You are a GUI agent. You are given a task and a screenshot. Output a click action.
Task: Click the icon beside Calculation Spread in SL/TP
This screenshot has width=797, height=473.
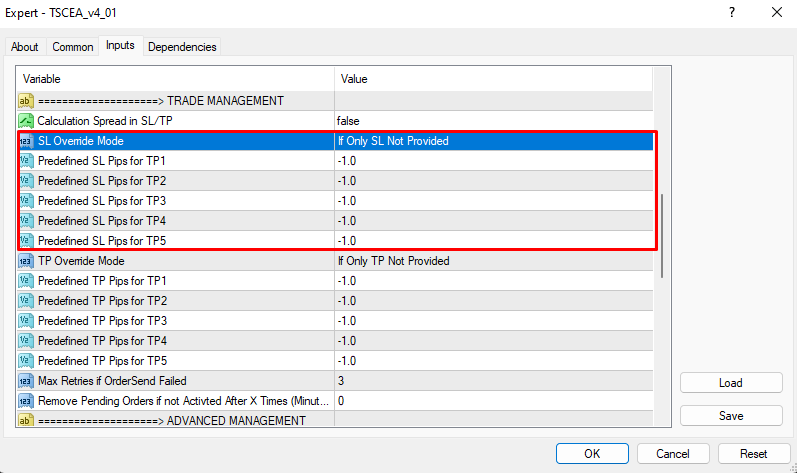tap(27, 121)
